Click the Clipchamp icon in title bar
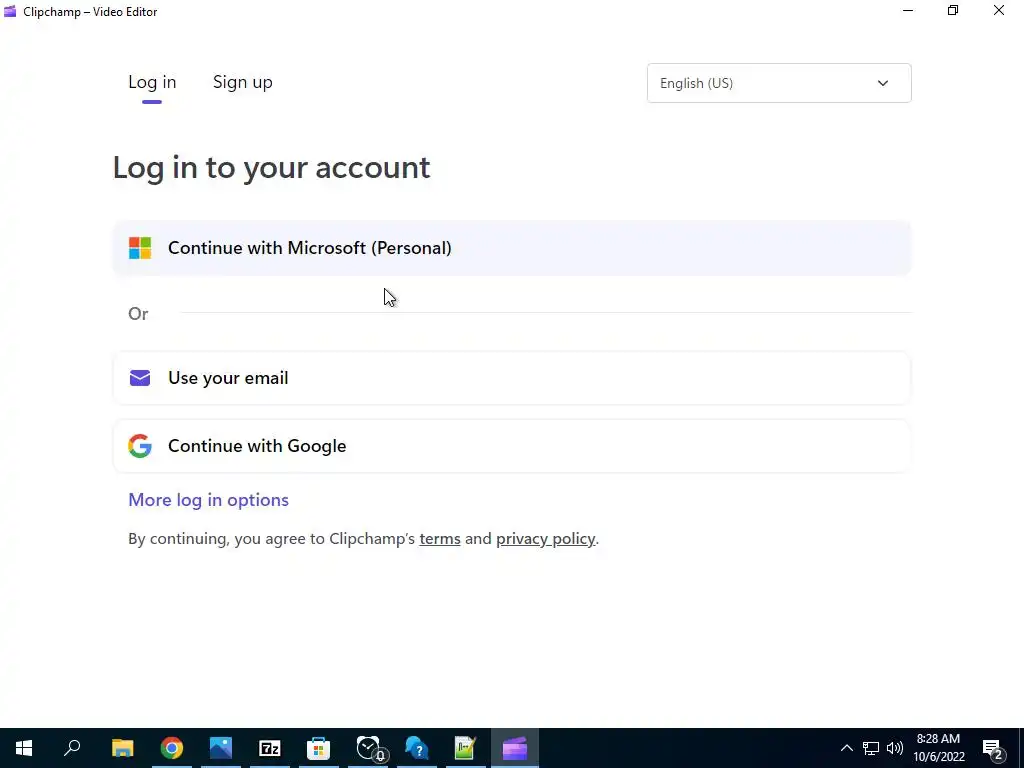 tap(10, 11)
